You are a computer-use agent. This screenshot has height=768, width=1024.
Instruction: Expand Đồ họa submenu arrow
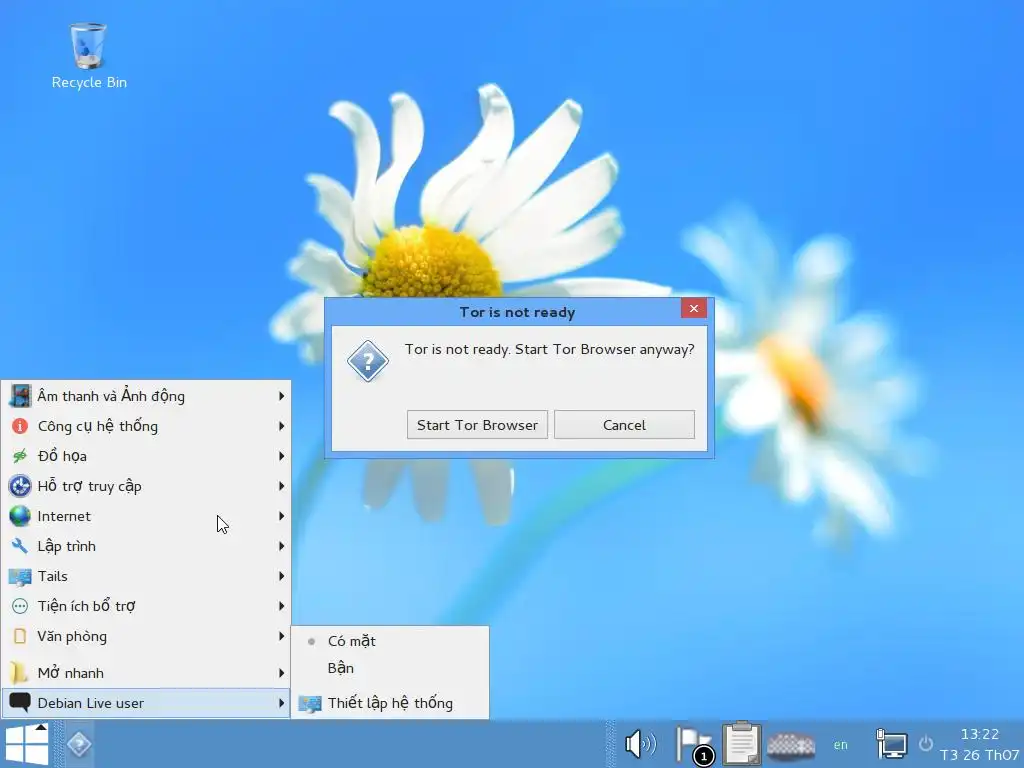click(x=281, y=456)
